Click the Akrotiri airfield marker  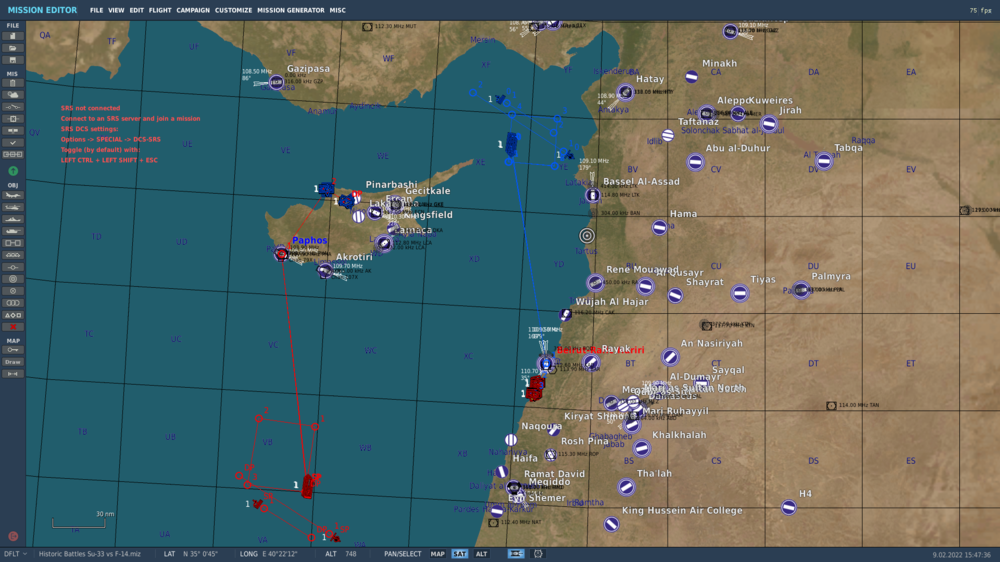pyautogui.click(x=325, y=270)
